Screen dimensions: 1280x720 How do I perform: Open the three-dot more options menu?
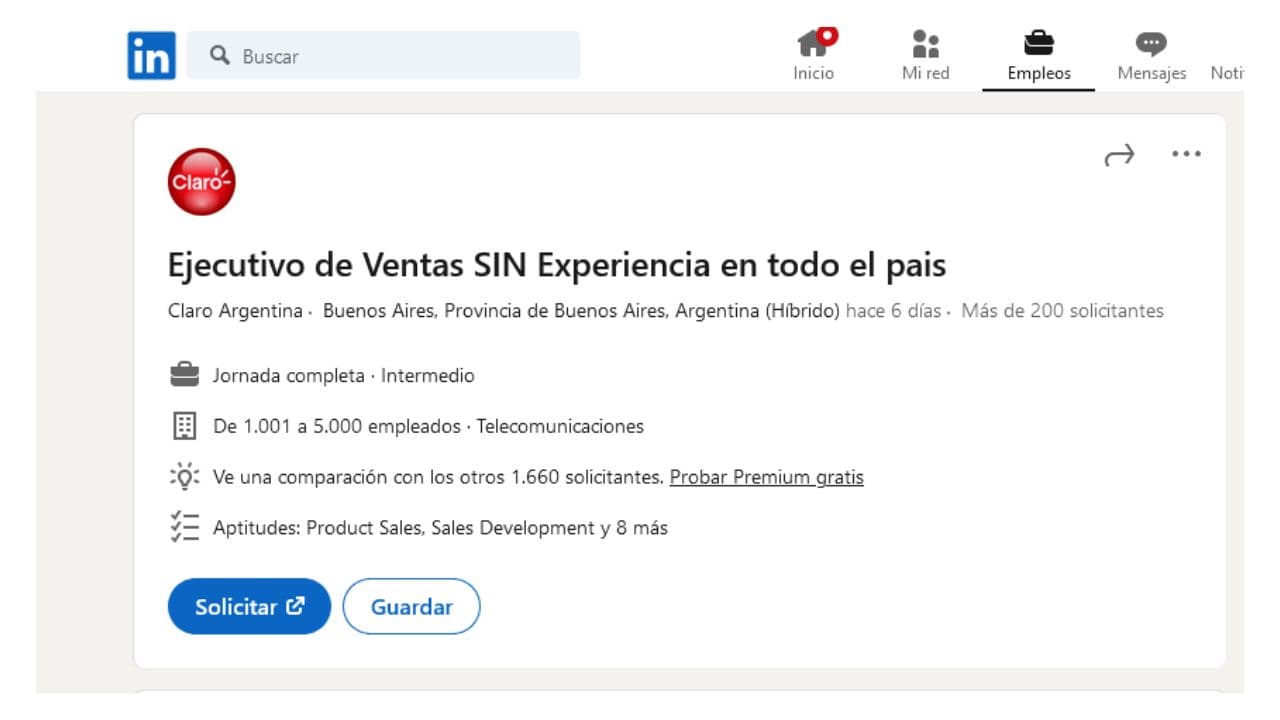pos(1186,154)
